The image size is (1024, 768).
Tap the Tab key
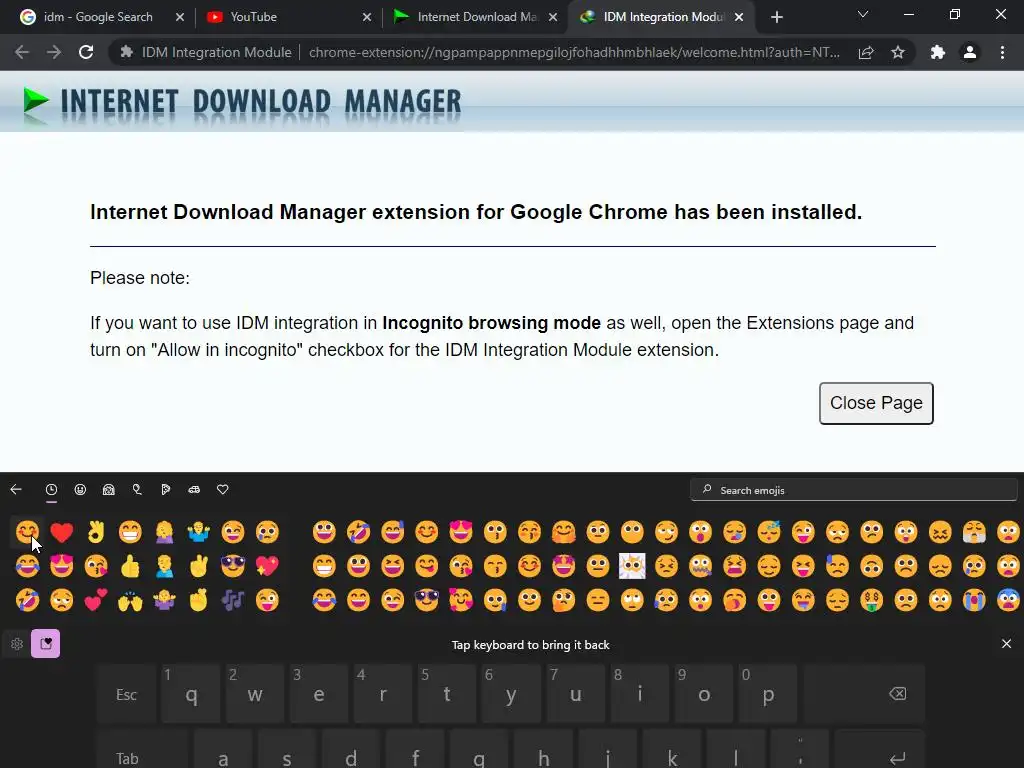pos(142,751)
